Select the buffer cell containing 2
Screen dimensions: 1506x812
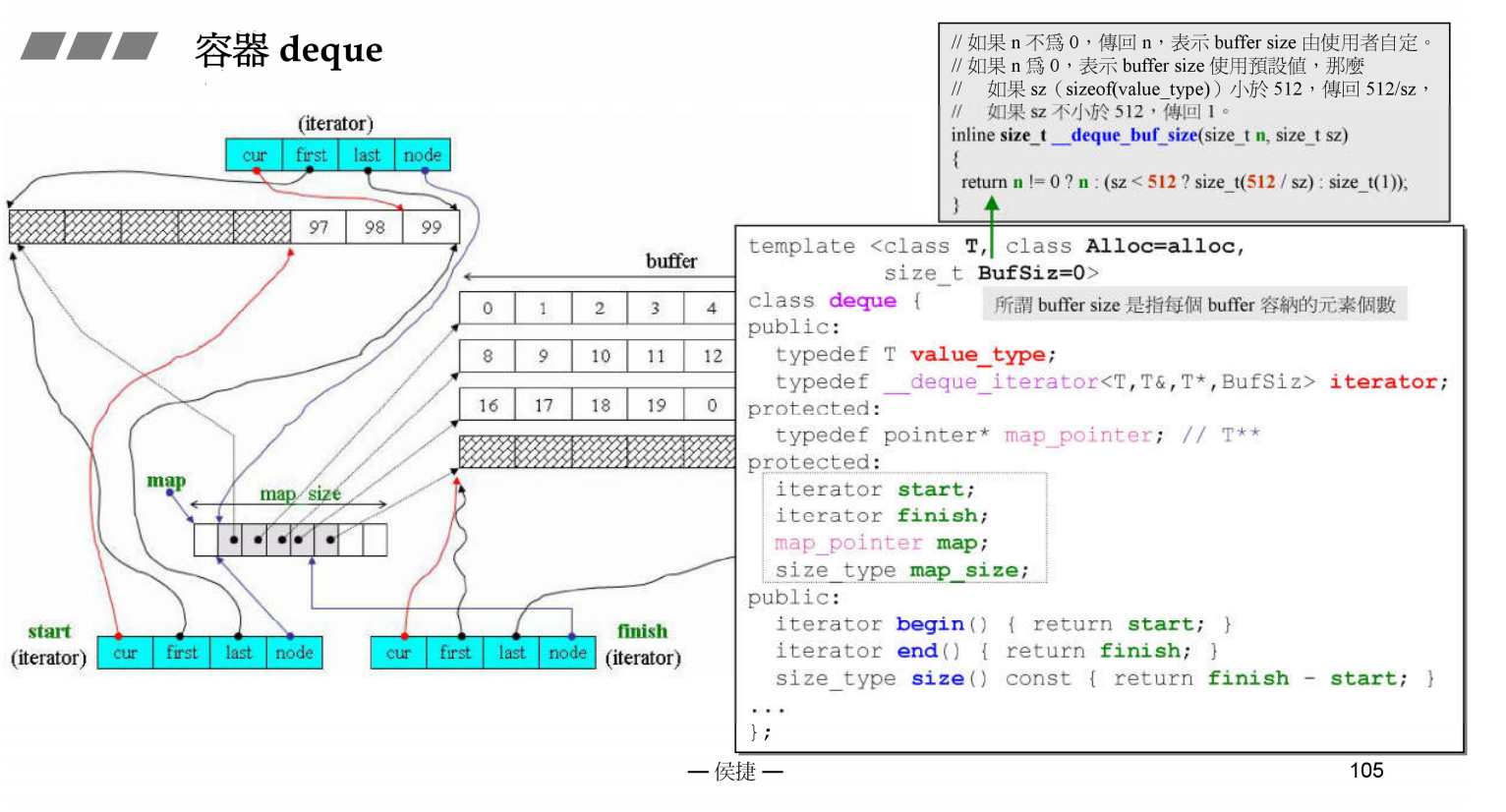pyautogui.click(x=600, y=308)
